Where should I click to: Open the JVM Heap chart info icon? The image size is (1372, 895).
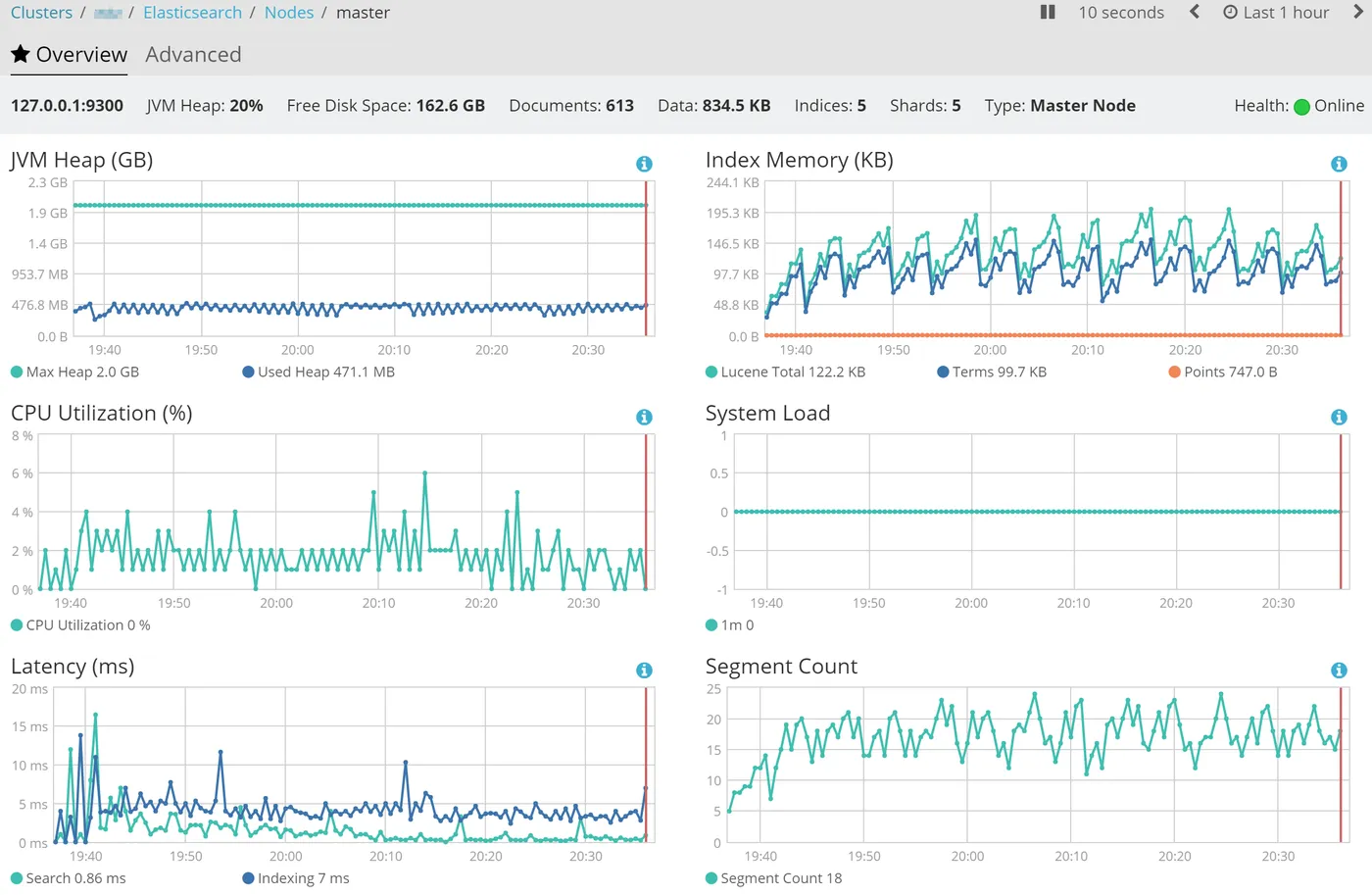tap(644, 164)
